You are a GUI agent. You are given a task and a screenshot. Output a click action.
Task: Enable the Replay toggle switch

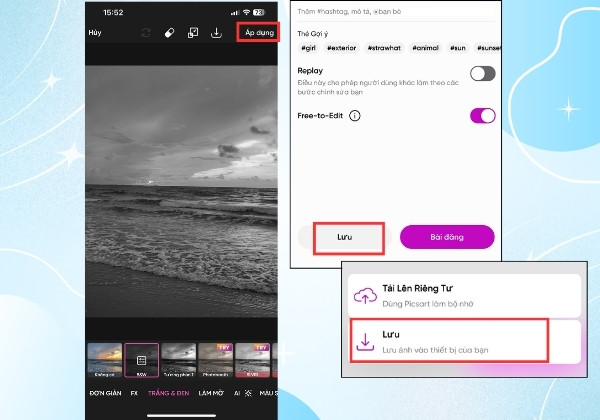click(483, 73)
